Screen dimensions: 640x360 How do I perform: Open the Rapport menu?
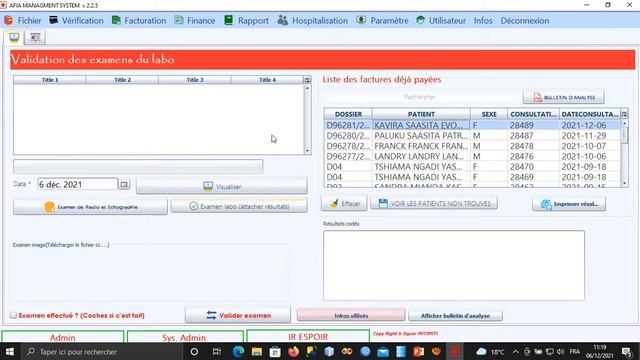(x=247, y=20)
